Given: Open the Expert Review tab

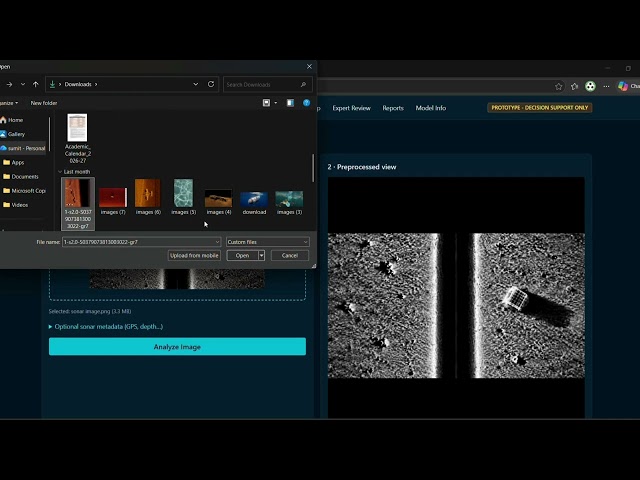Looking at the screenshot, I should pyautogui.click(x=351, y=108).
